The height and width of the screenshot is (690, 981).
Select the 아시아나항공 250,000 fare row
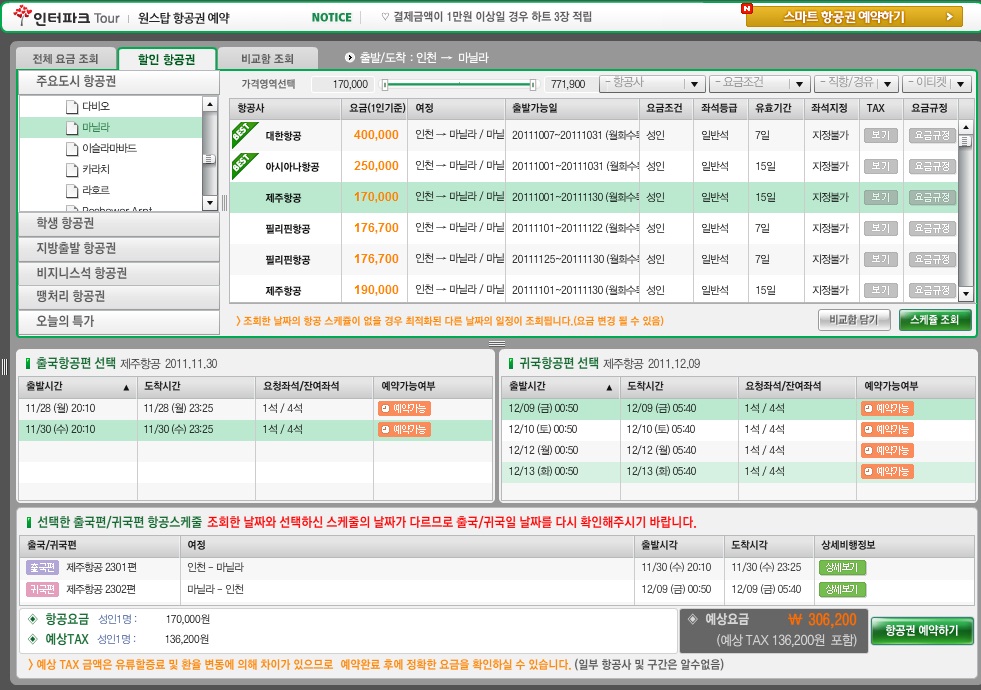click(593, 166)
